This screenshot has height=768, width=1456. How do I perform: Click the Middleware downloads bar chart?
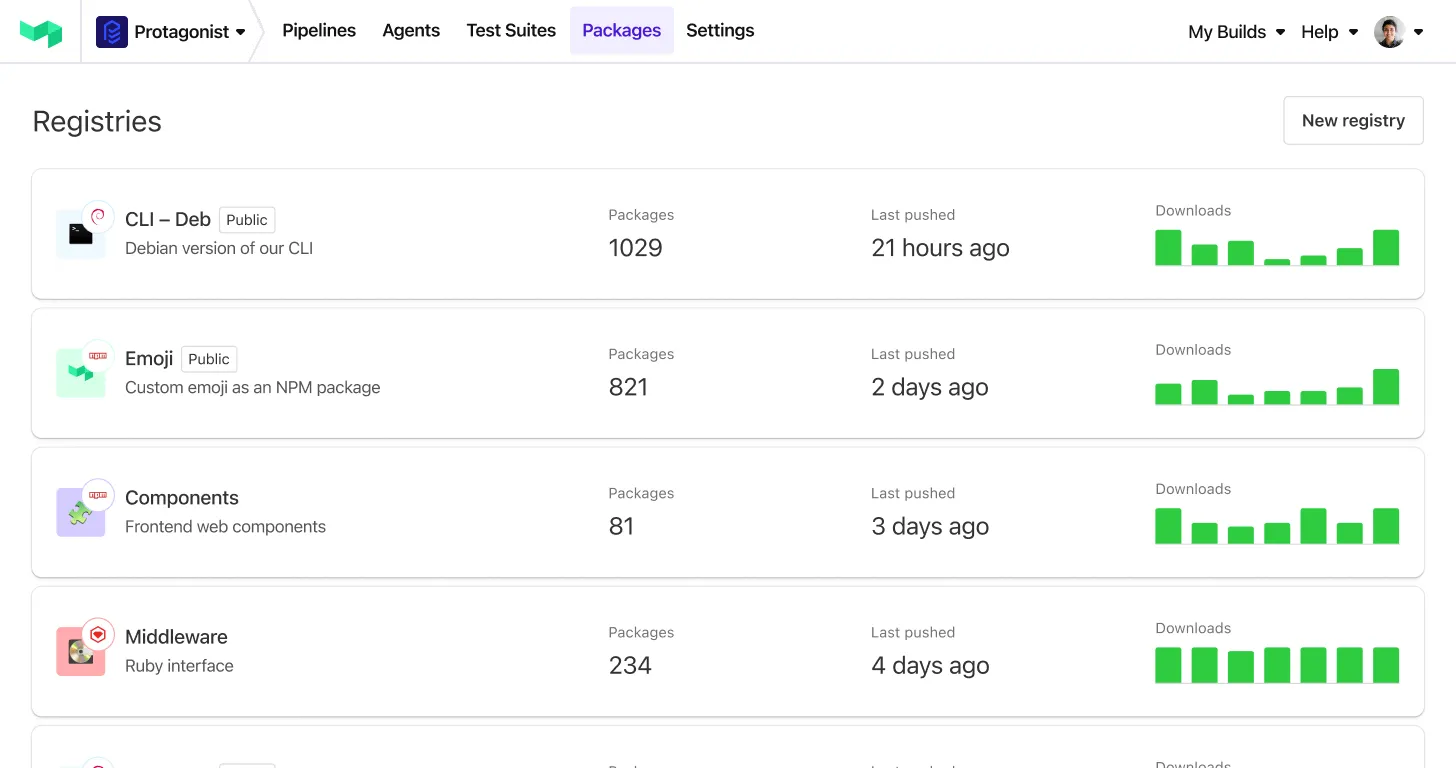click(1277, 665)
